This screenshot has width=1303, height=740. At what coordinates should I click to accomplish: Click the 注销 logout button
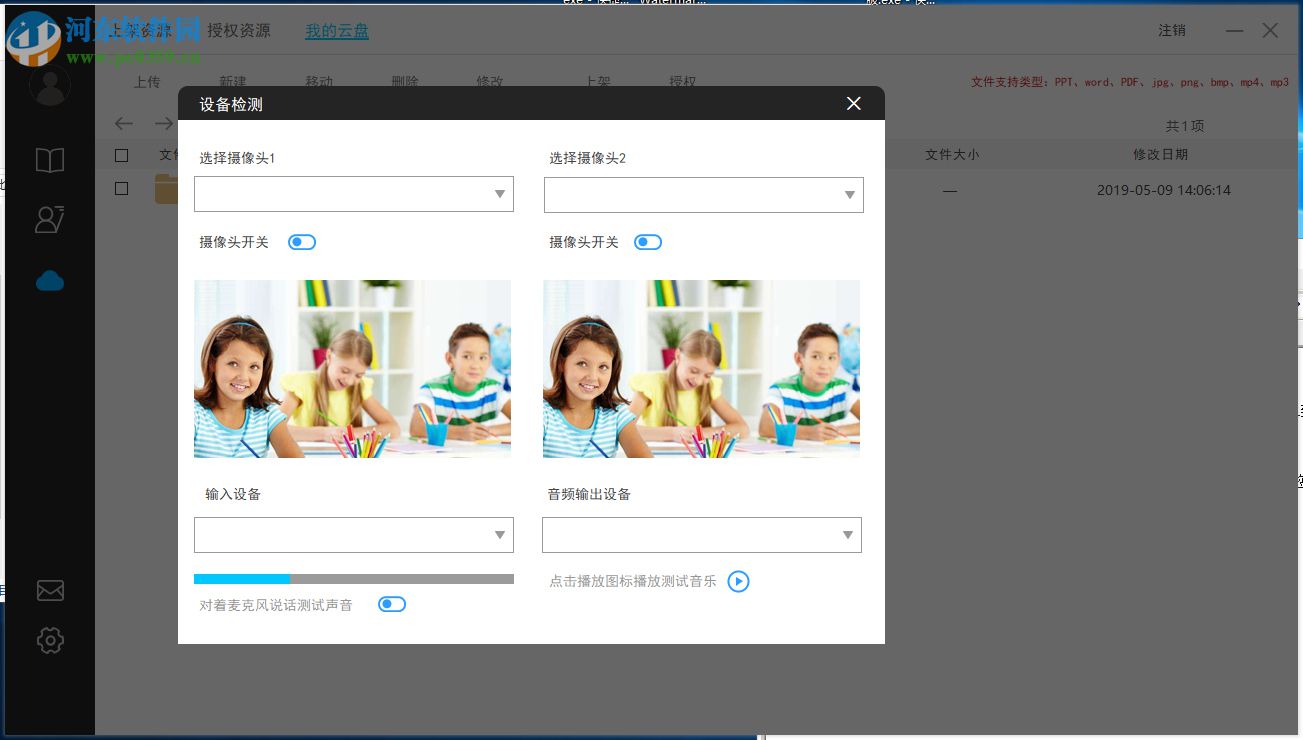(x=1172, y=30)
